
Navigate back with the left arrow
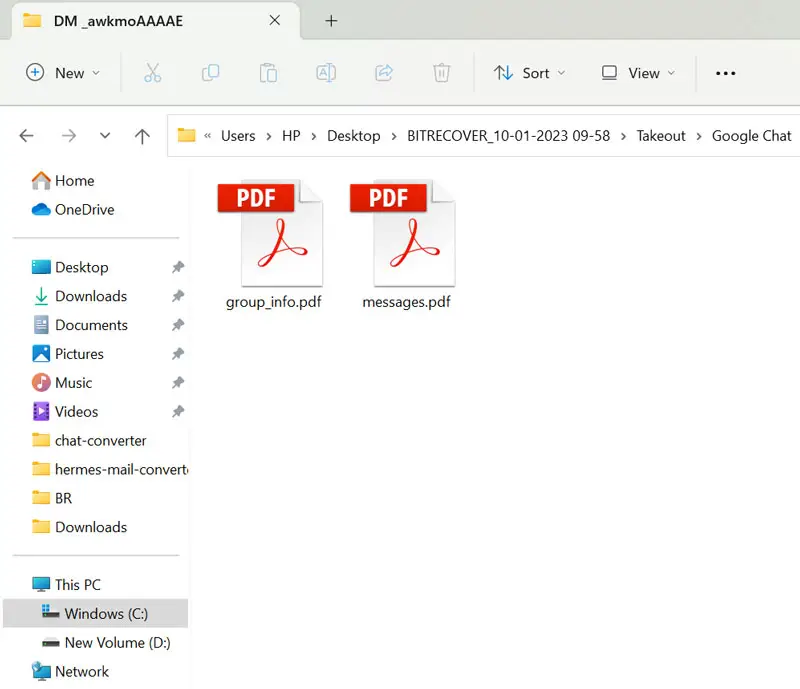pyautogui.click(x=27, y=136)
